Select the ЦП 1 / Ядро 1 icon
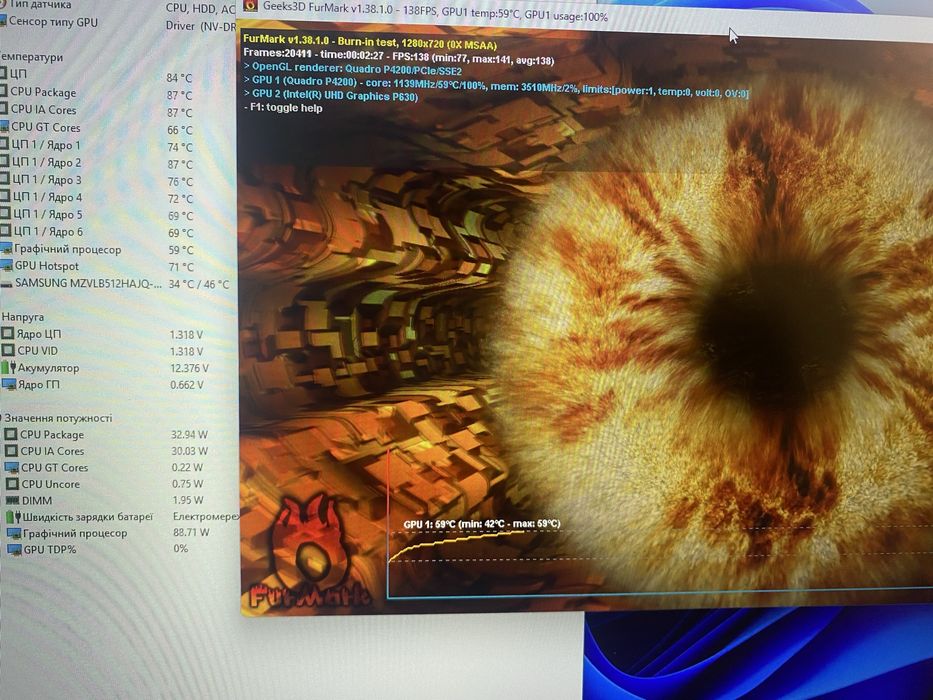The height and width of the screenshot is (700, 933). coord(5,144)
